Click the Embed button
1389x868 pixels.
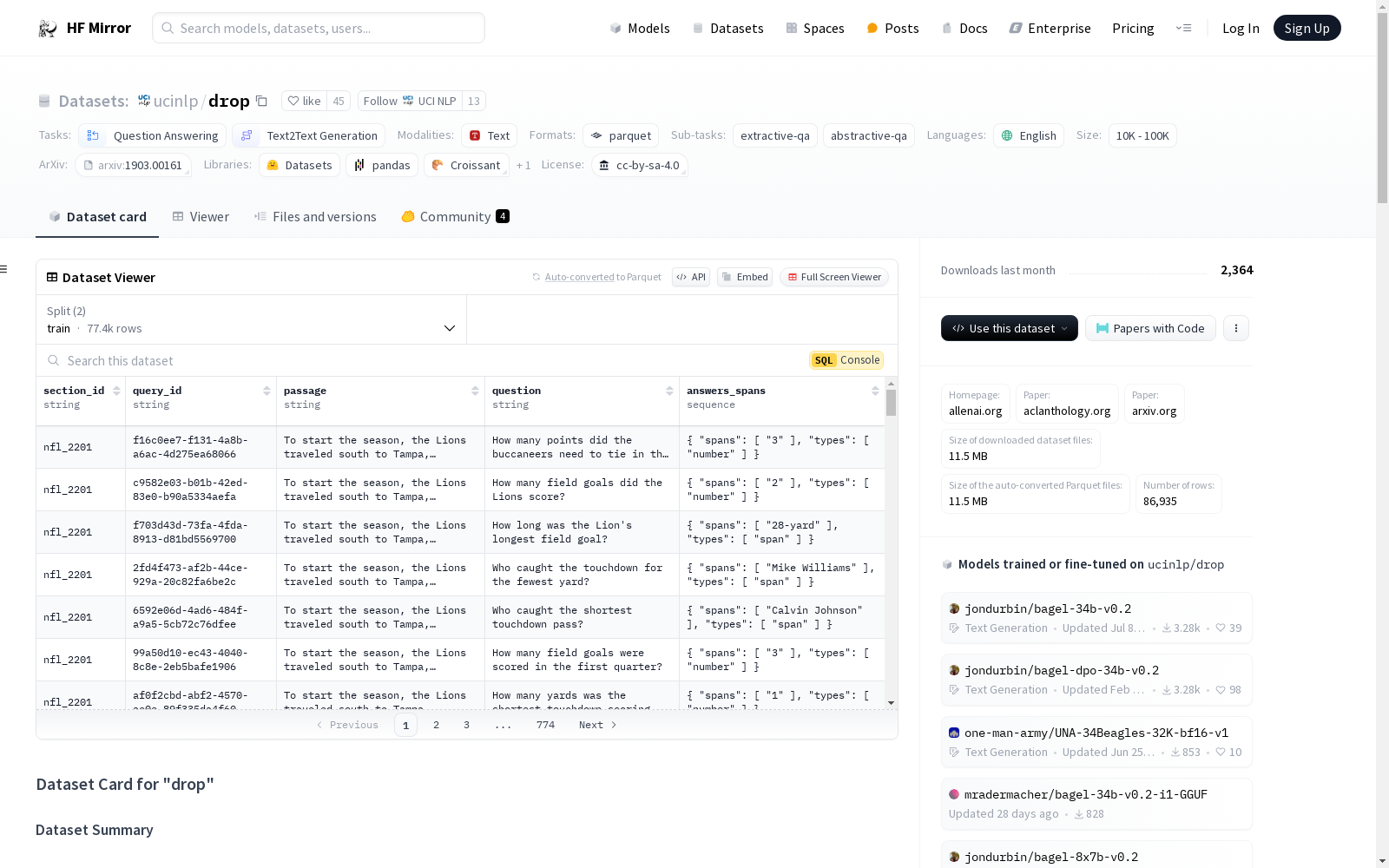pyautogui.click(x=745, y=277)
